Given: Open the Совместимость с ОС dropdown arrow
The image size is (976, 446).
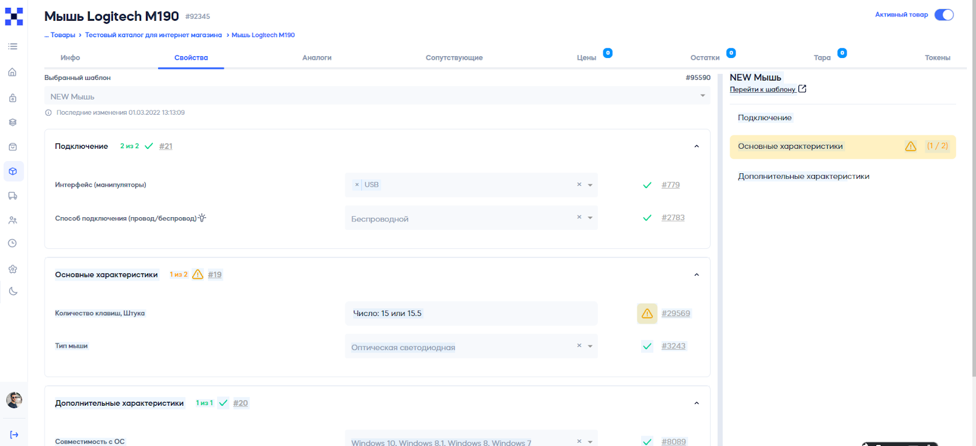Looking at the screenshot, I should [590, 442].
